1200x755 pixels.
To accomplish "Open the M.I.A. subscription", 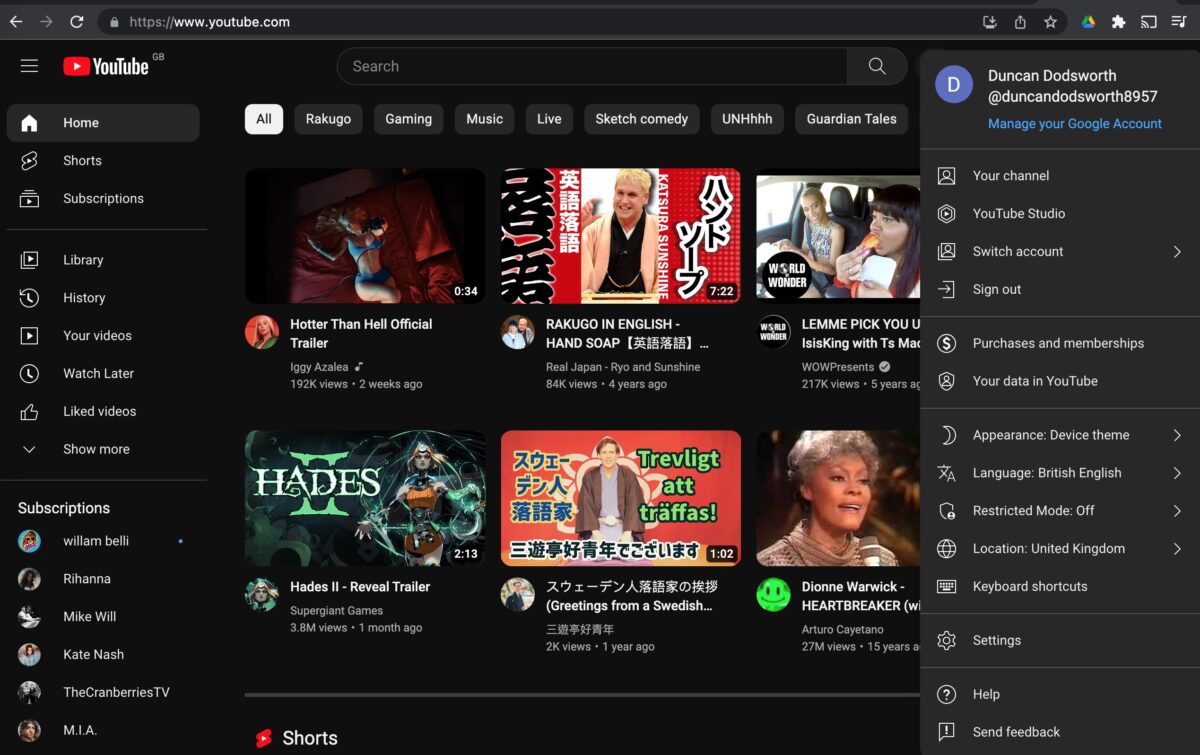I will 103,730.
